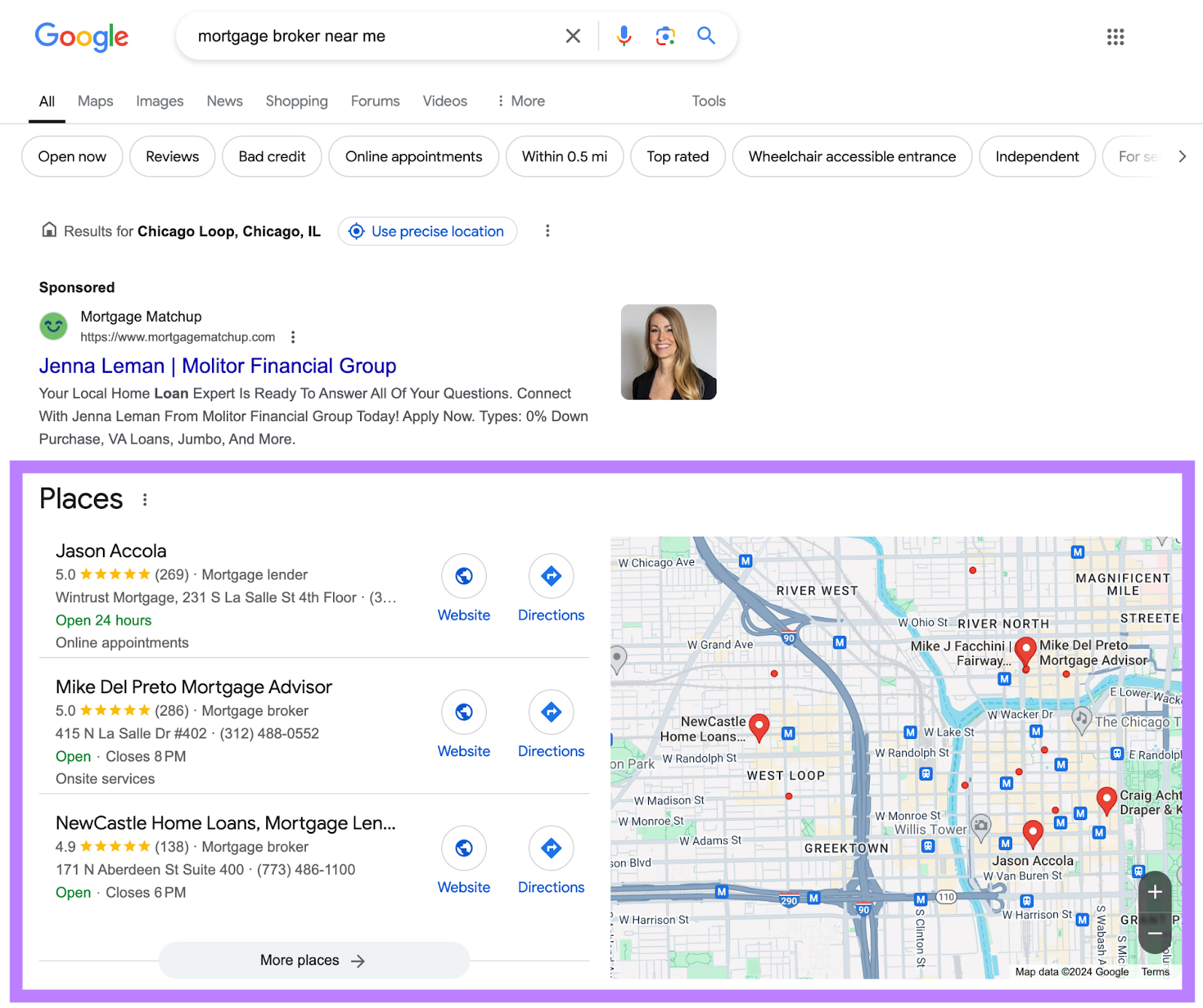Clear the search query with the X
The height and width of the screenshot is (1008, 1203).
click(572, 35)
